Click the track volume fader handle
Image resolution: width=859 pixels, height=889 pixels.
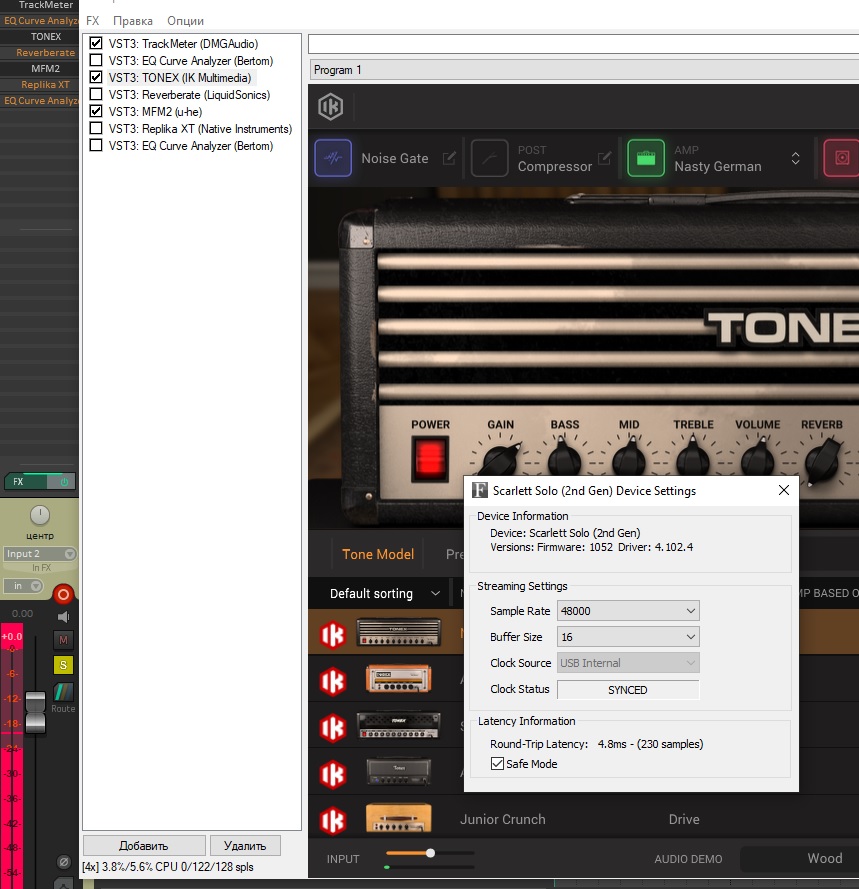[35, 712]
